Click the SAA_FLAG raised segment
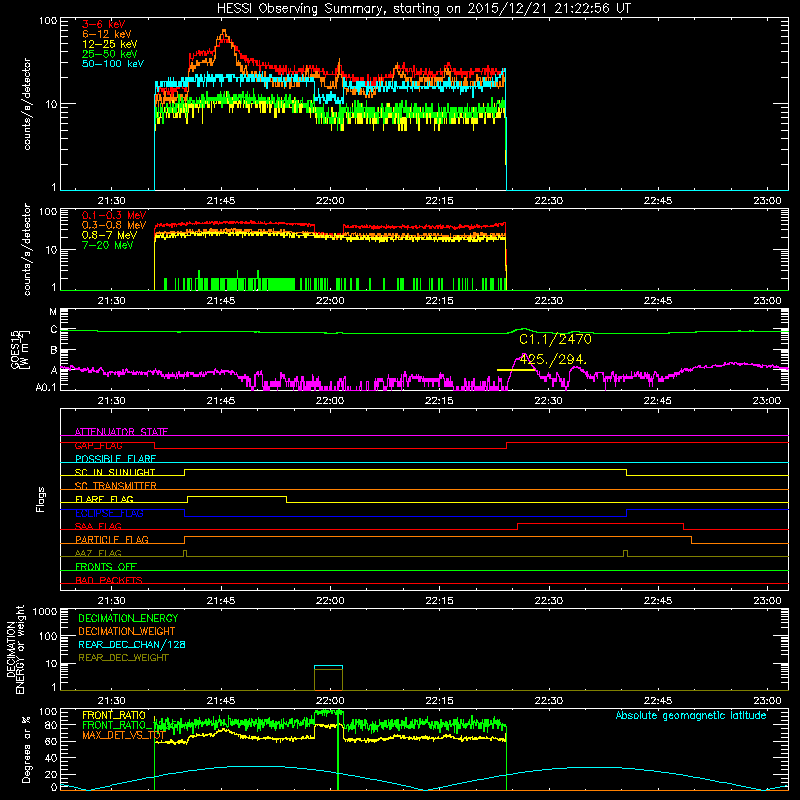Image resolution: width=800 pixels, height=800 pixels. tap(601, 523)
